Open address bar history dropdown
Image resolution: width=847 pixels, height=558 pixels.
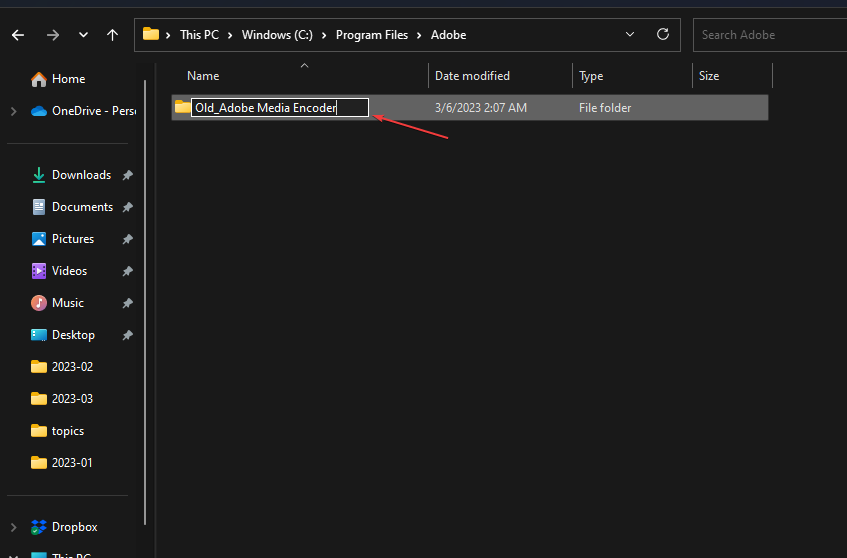click(630, 34)
